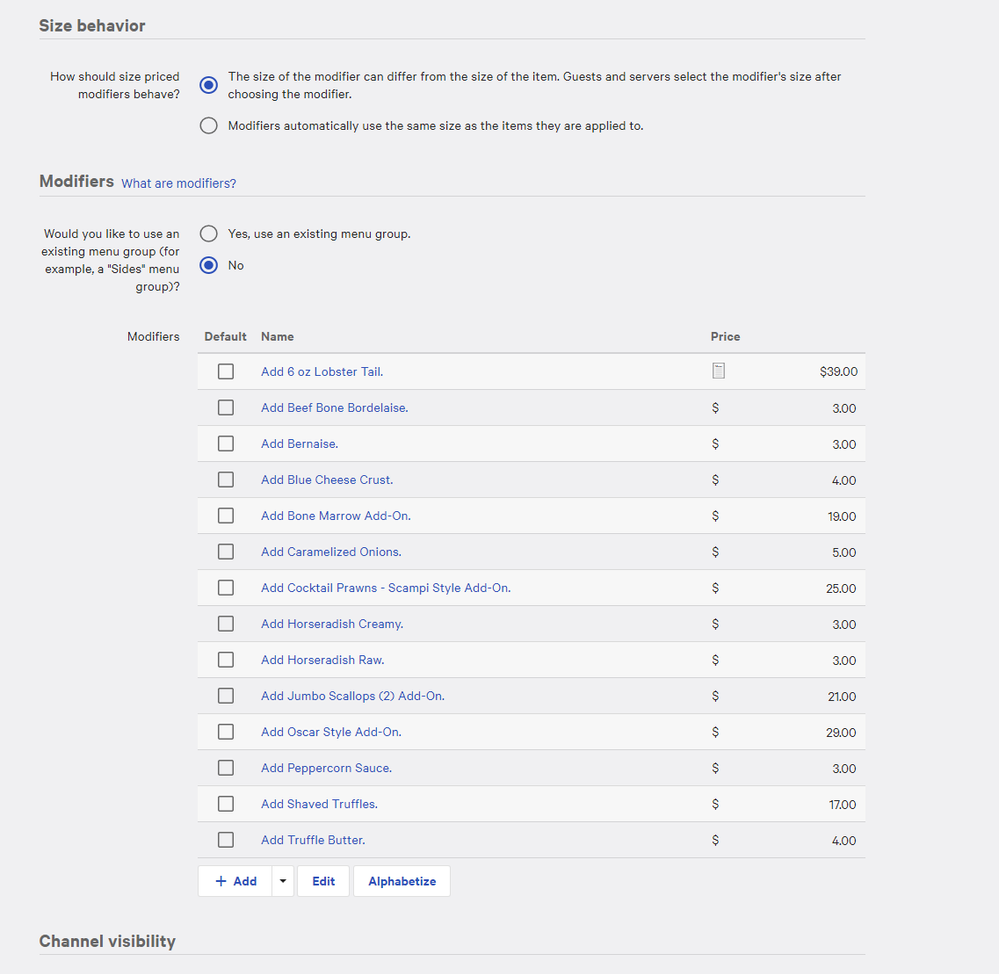Click the Alphabetize button
The width and height of the screenshot is (999, 974).
coord(402,881)
